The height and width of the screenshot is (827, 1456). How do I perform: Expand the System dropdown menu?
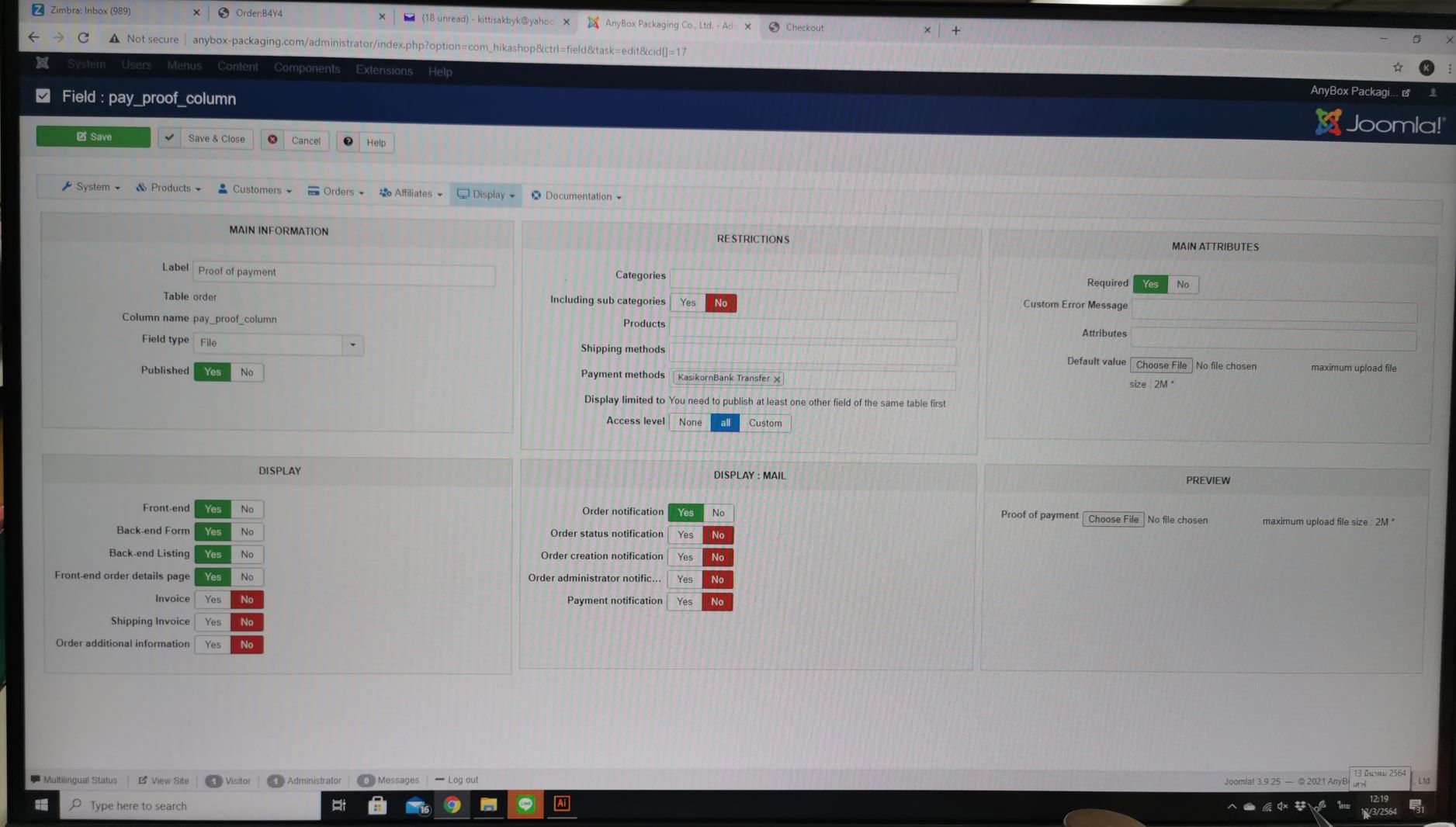pyautogui.click(x=91, y=187)
